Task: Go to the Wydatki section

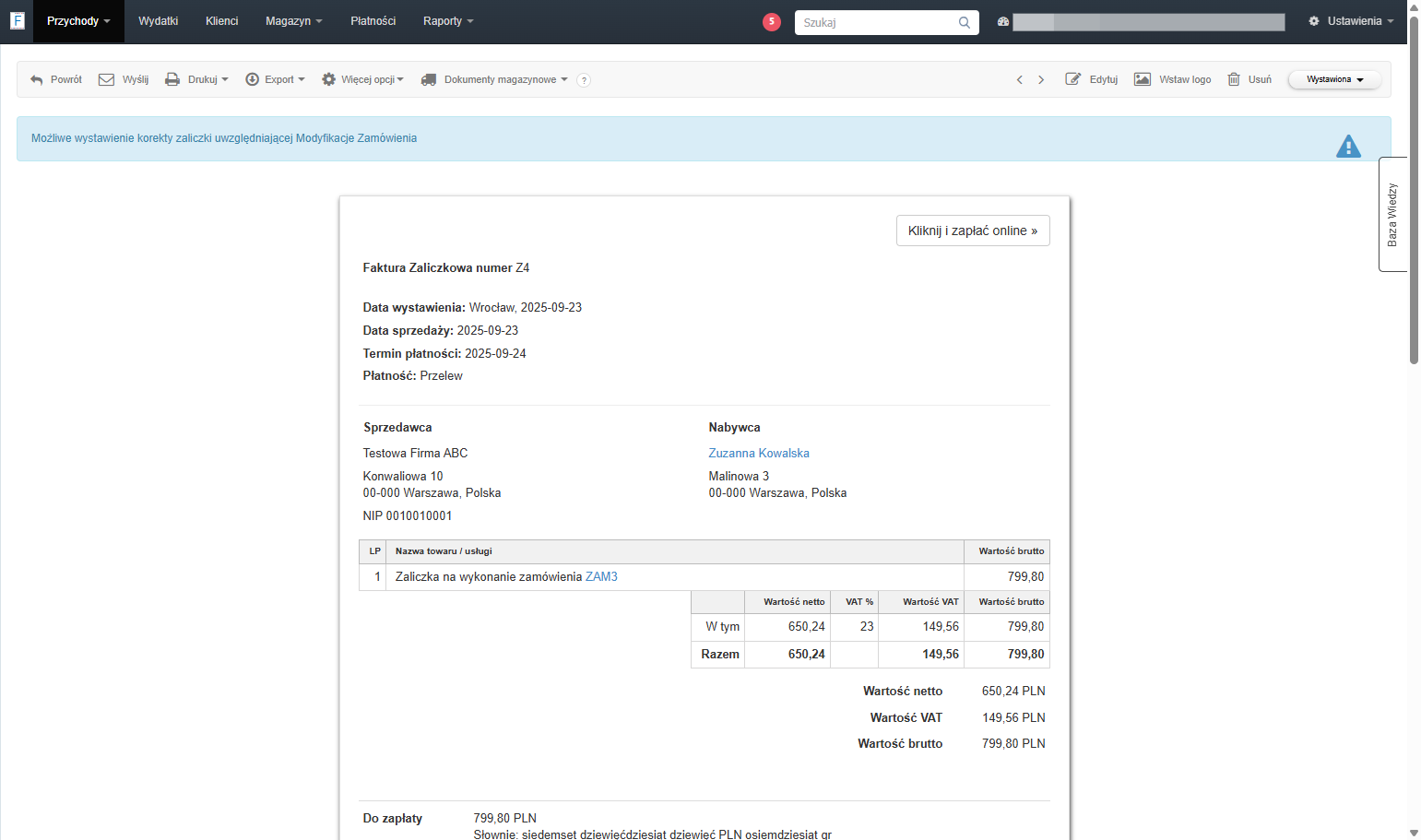Action: (159, 21)
